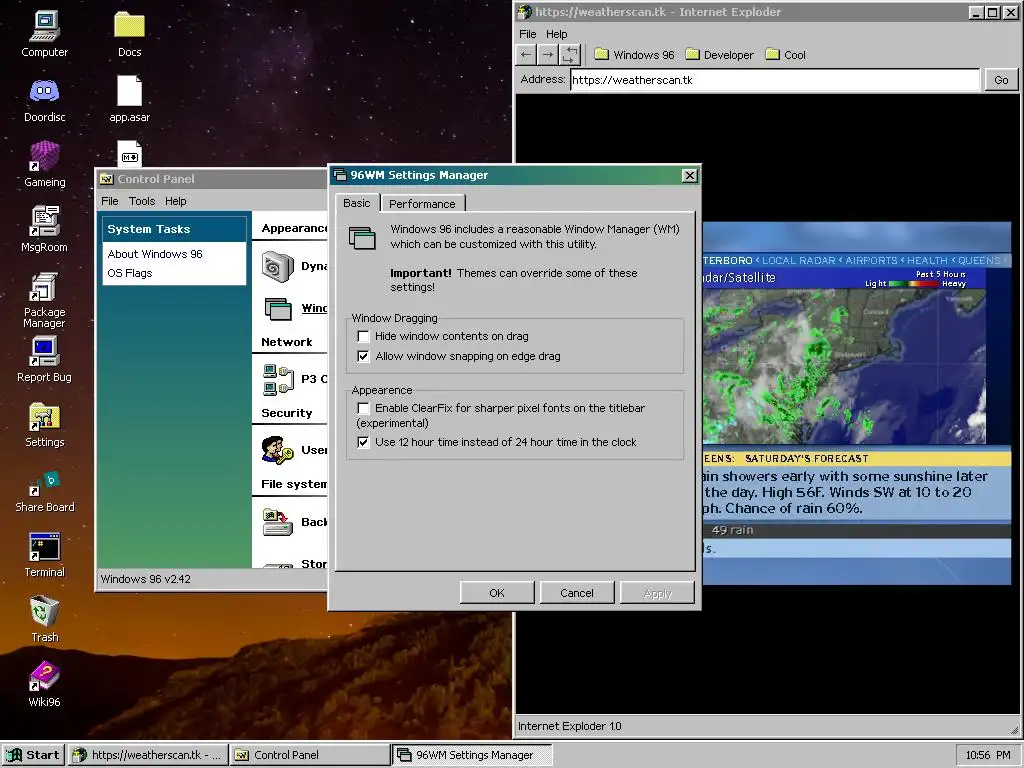Open the app.asar file icon
This screenshot has width=1024, height=768.
(129, 99)
